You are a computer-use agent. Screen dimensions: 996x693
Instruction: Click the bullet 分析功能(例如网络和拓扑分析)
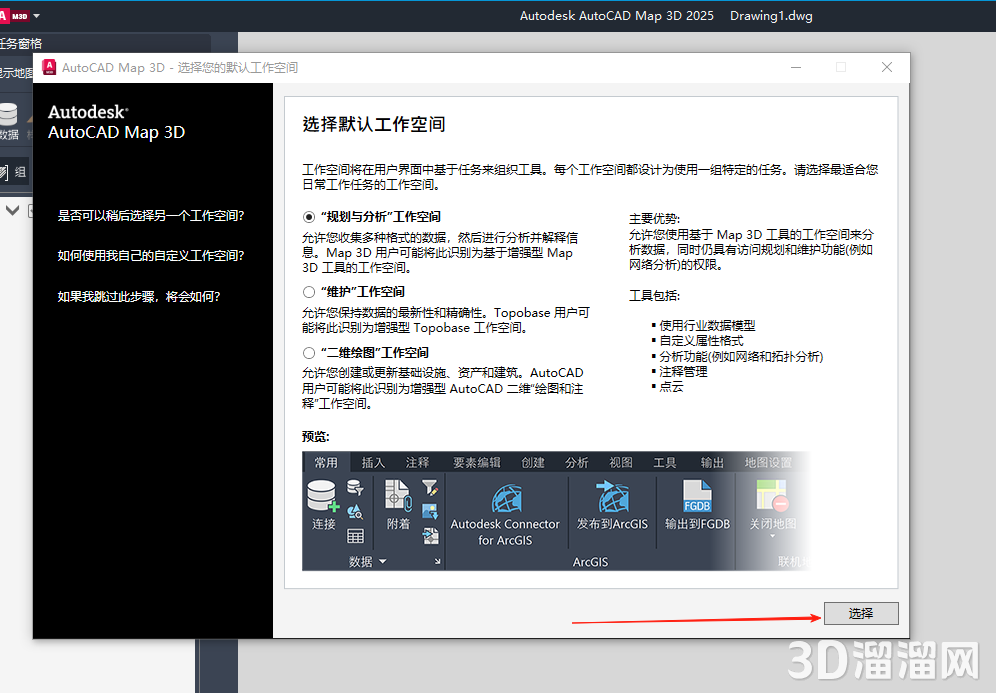click(x=741, y=356)
